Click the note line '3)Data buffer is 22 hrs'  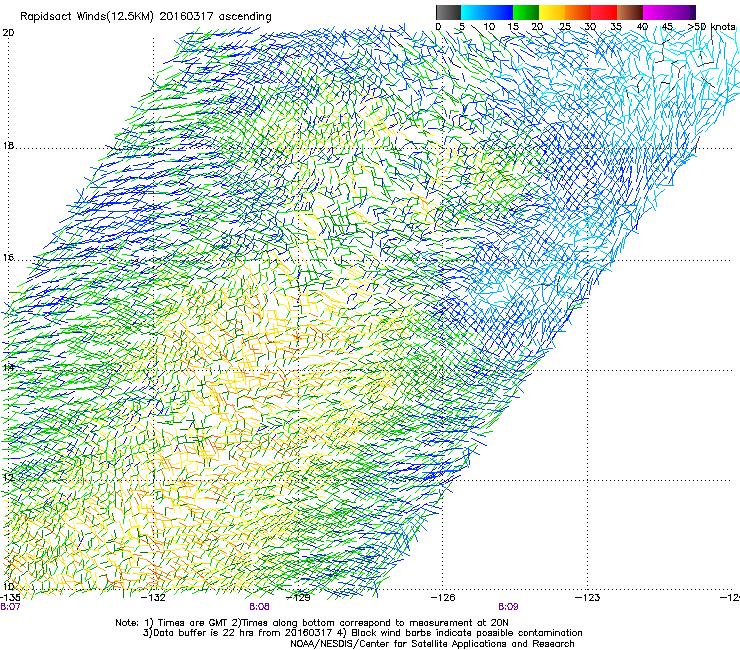point(362,633)
